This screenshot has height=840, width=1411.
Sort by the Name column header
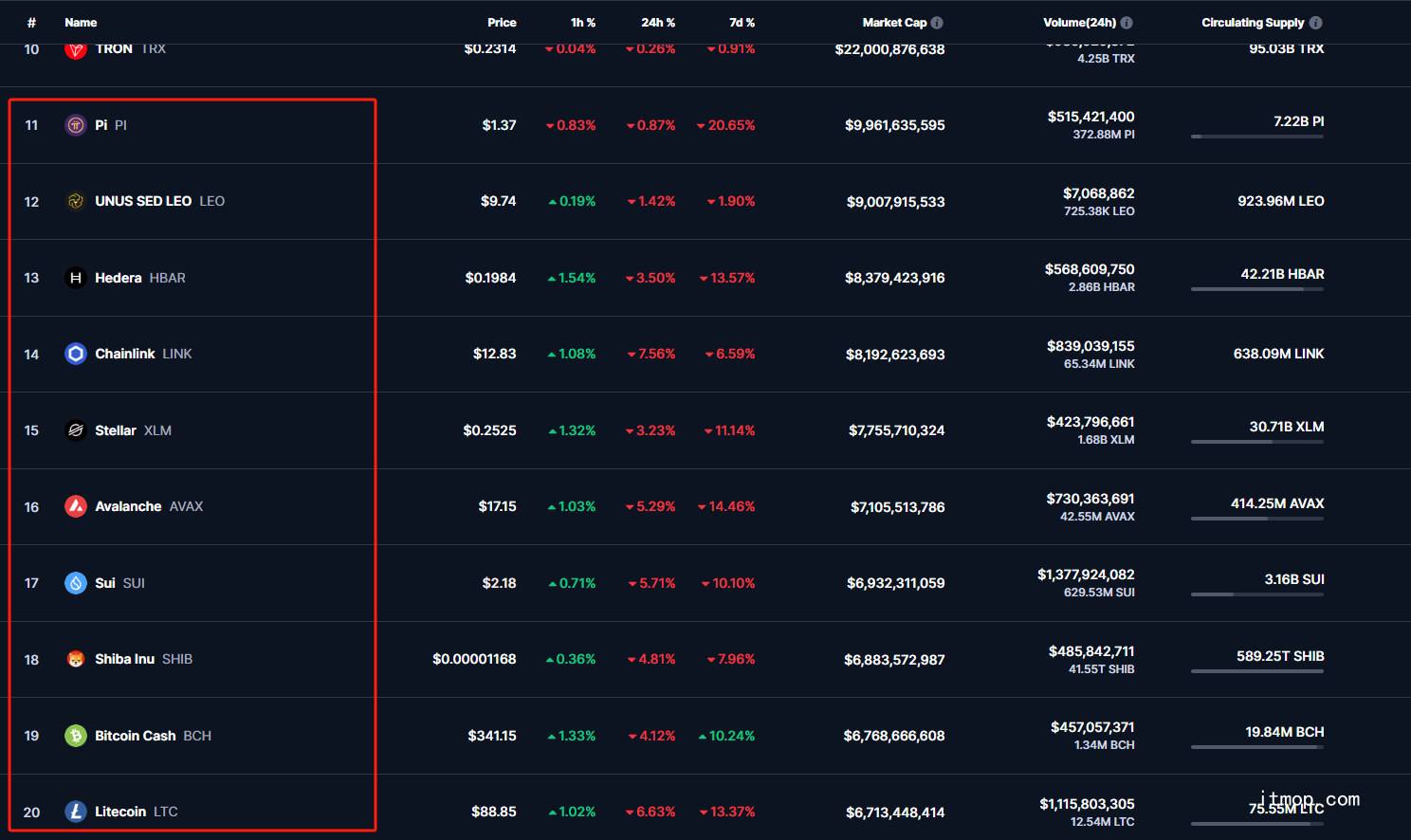(x=81, y=23)
